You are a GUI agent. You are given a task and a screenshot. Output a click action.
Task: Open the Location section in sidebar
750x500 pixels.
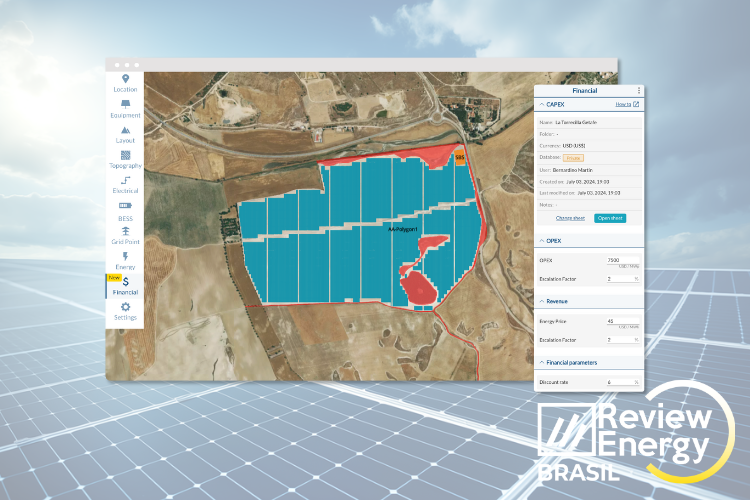125,83
